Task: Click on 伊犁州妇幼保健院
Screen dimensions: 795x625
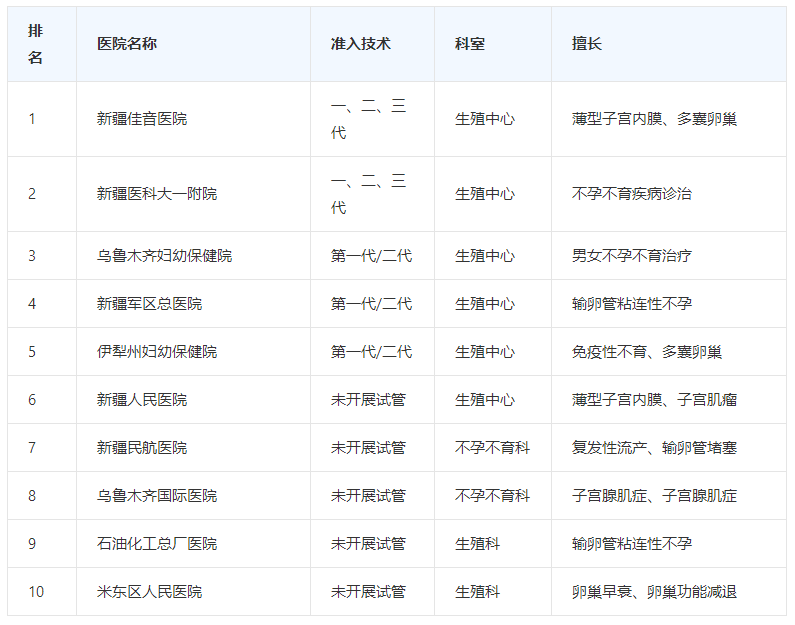Action: pyautogui.click(x=157, y=352)
